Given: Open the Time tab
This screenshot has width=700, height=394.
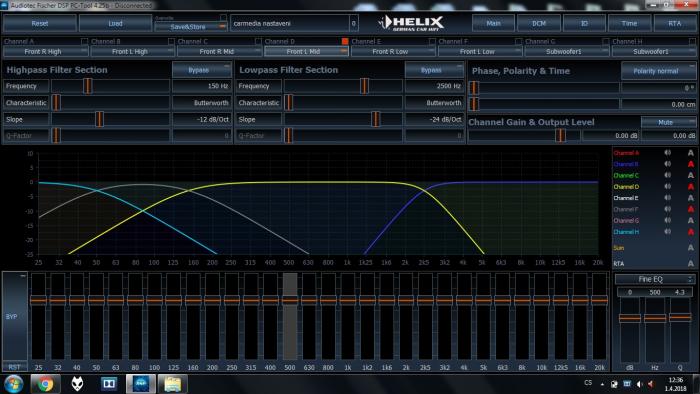Looking at the screenshot, I should [629, 23].
